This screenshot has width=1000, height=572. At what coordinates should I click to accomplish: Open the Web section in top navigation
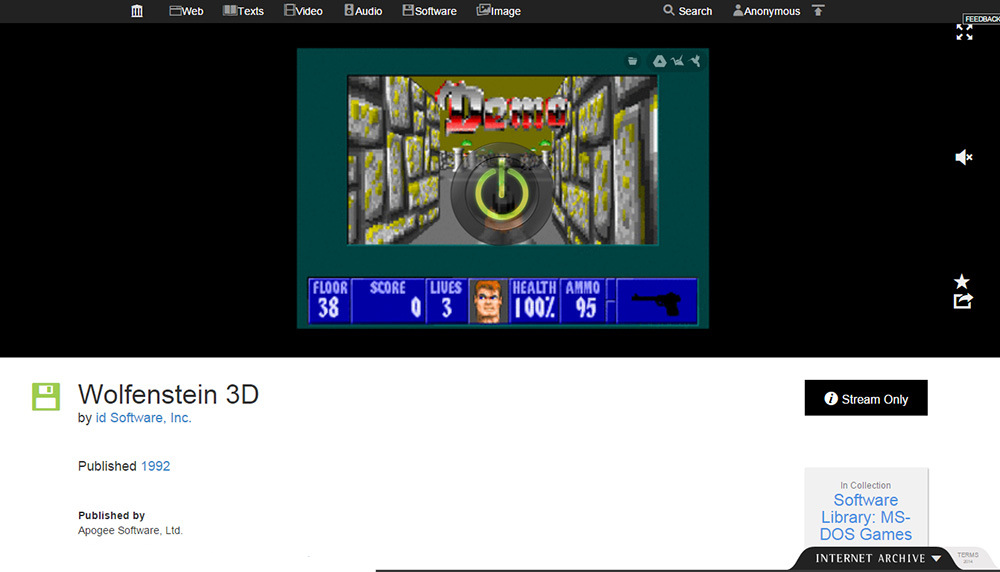(186, 11)
